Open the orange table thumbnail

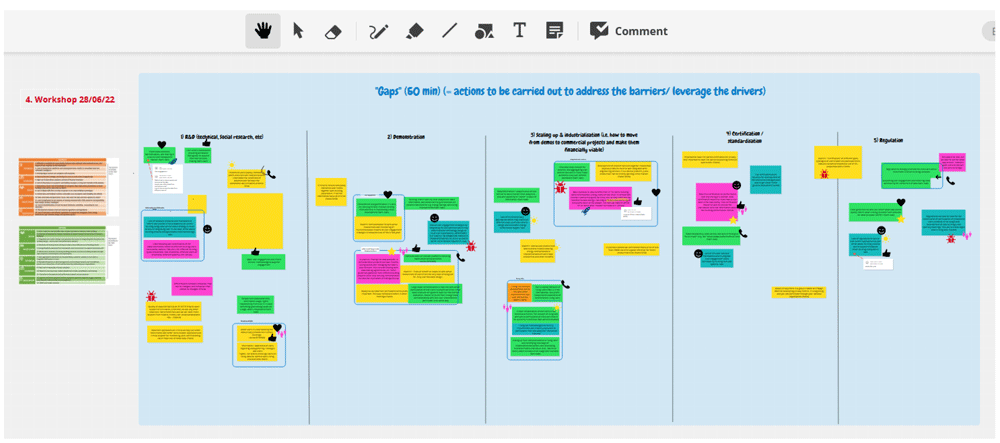(68, 187)
